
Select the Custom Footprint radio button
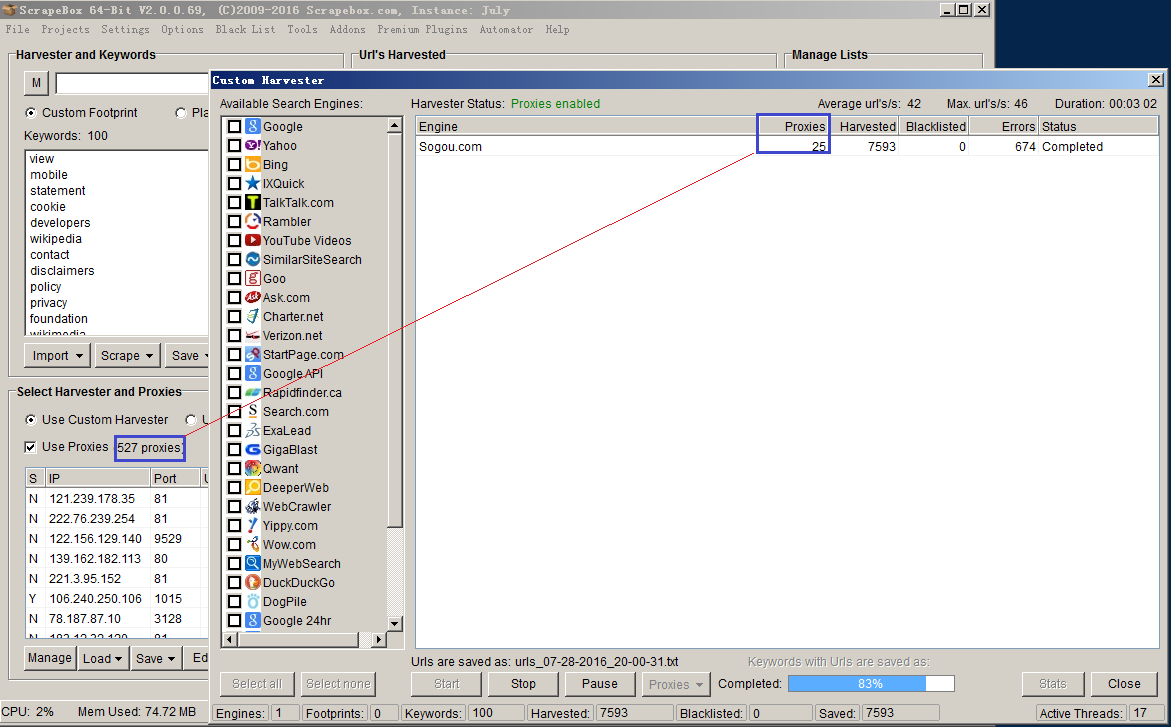tap(31, 113)
